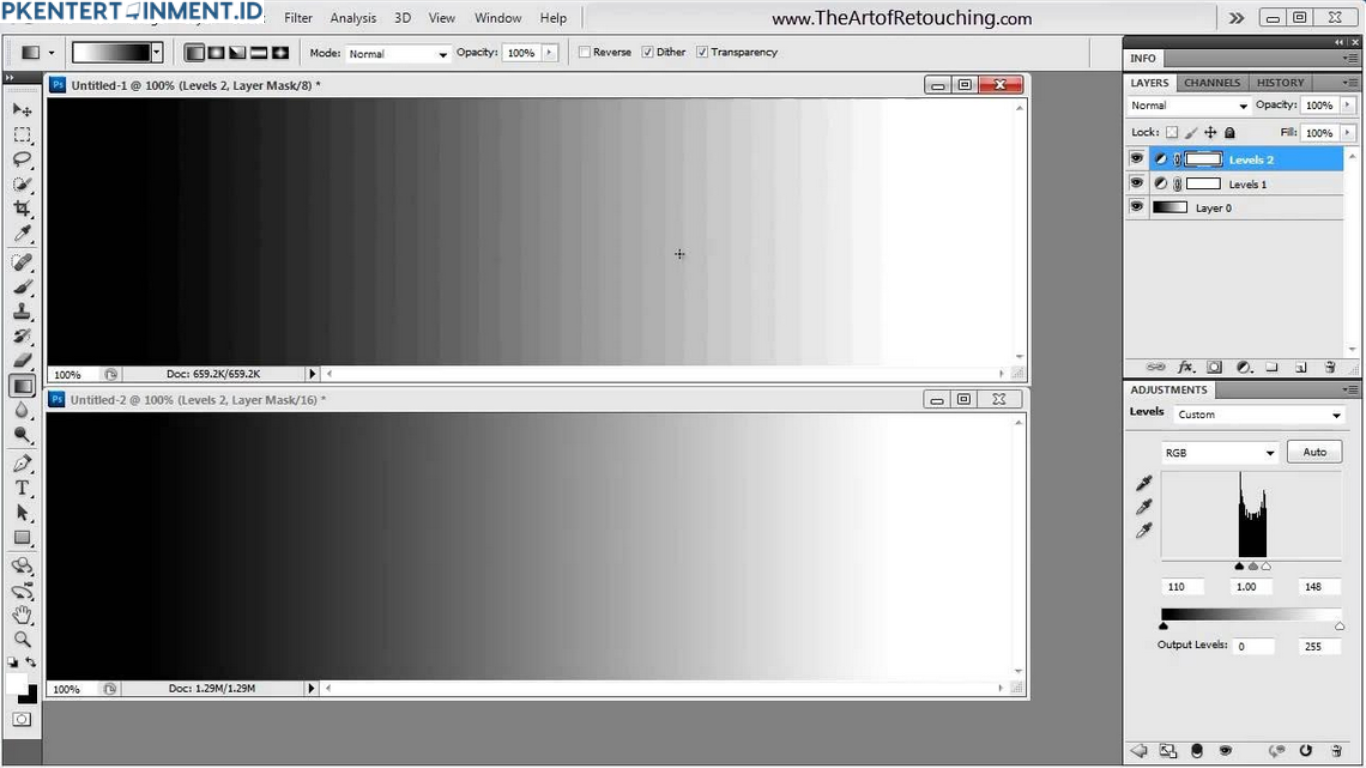Hide the Levels 1 layer
Viewport: 1366px width, 768px height.
(x=1136, y=184)
